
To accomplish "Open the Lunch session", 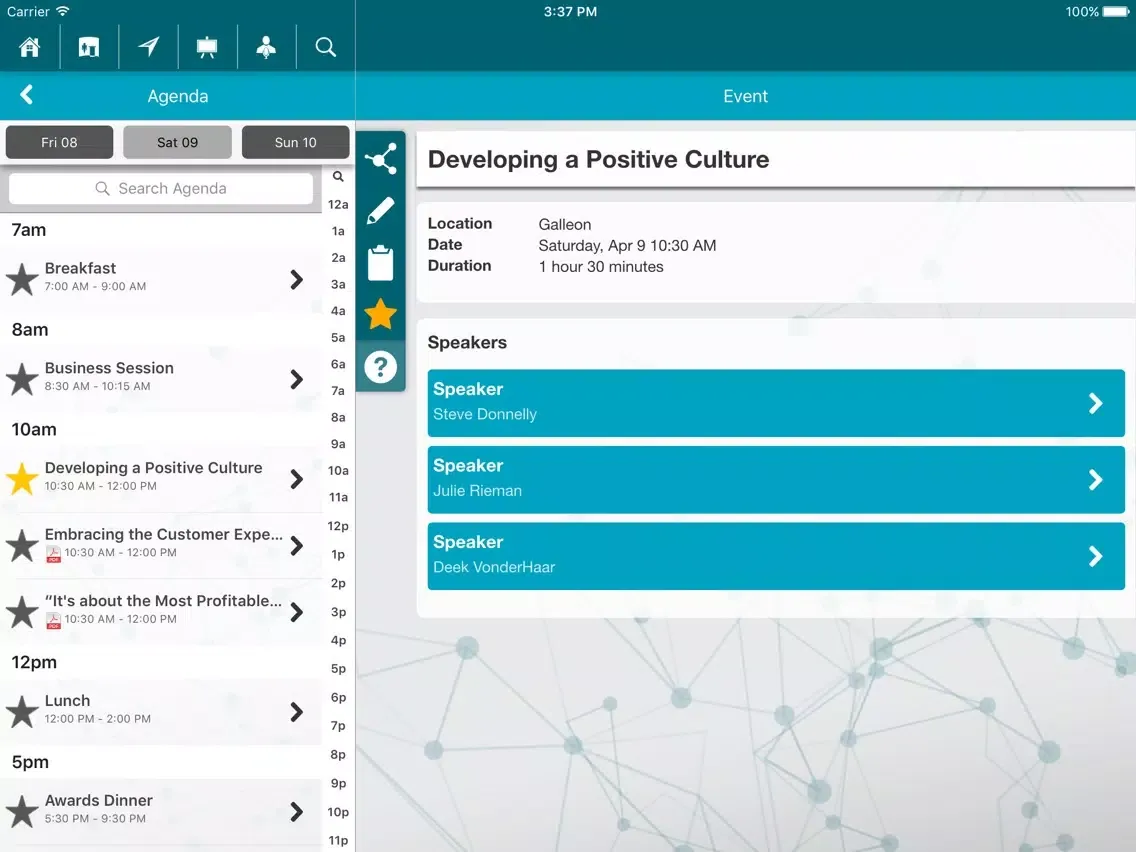I will [161, 711].
